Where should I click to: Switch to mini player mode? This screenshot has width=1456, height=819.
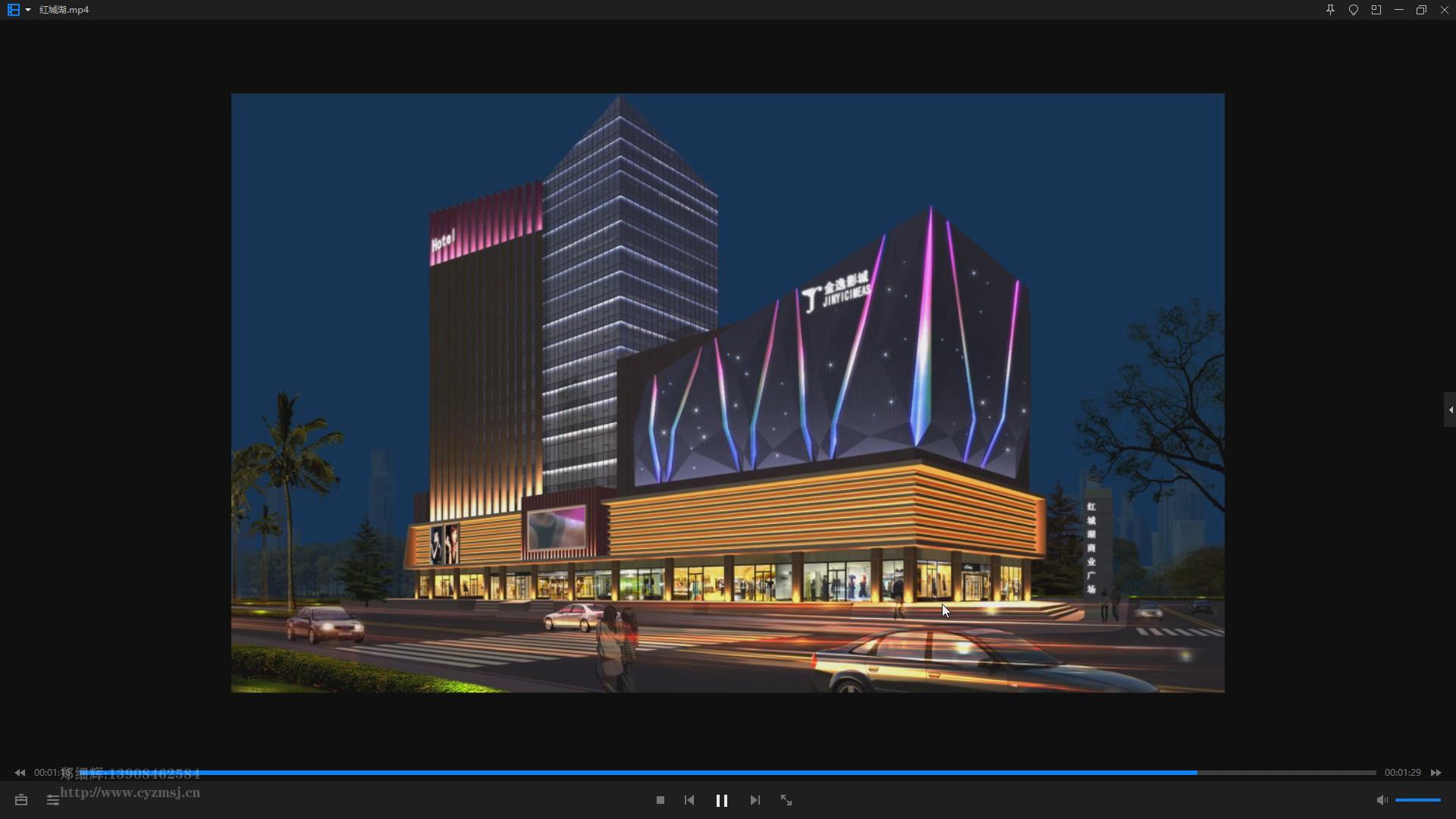click(1376, 10)
